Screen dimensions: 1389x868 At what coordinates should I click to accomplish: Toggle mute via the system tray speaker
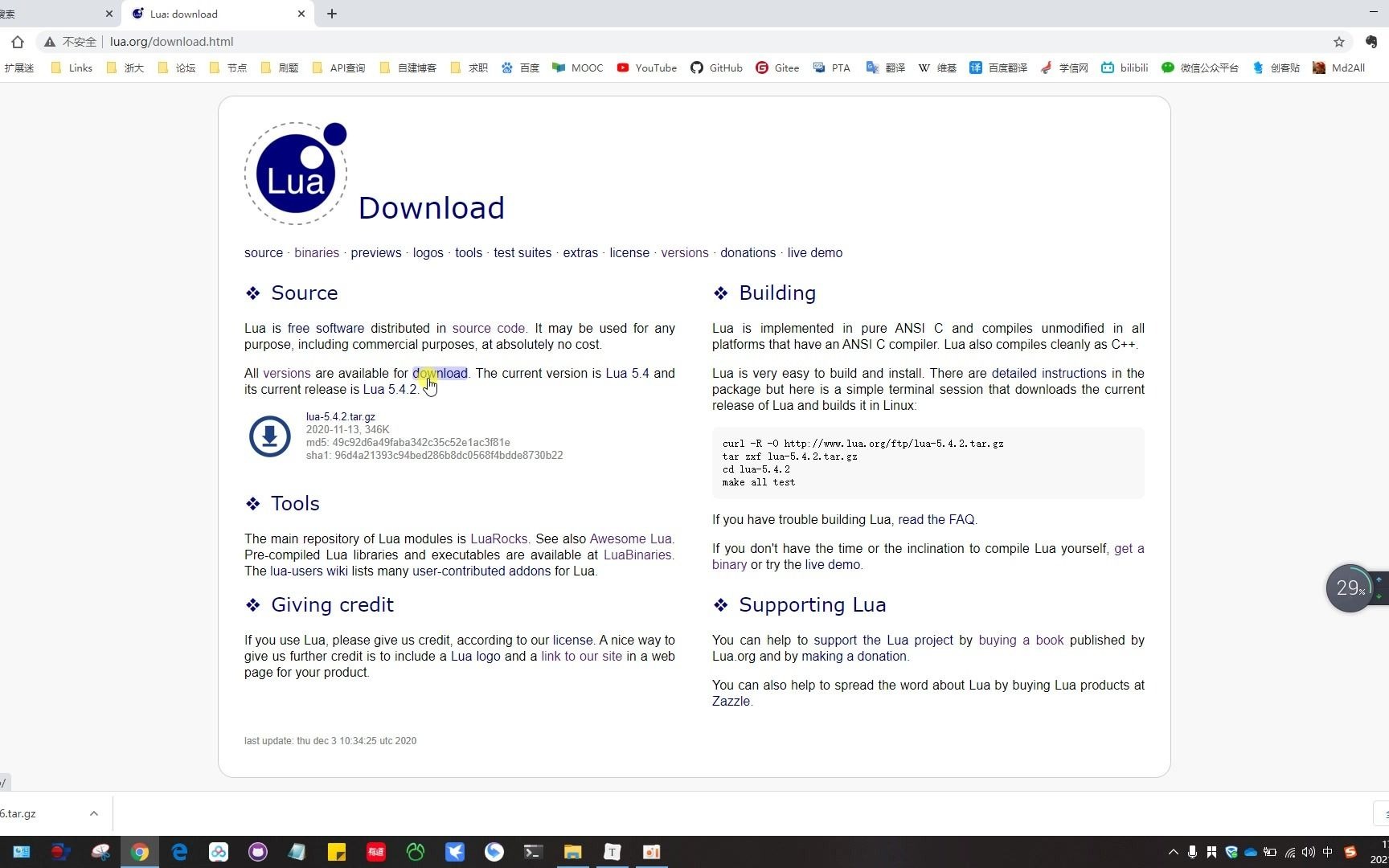(x=1309, y=852)
